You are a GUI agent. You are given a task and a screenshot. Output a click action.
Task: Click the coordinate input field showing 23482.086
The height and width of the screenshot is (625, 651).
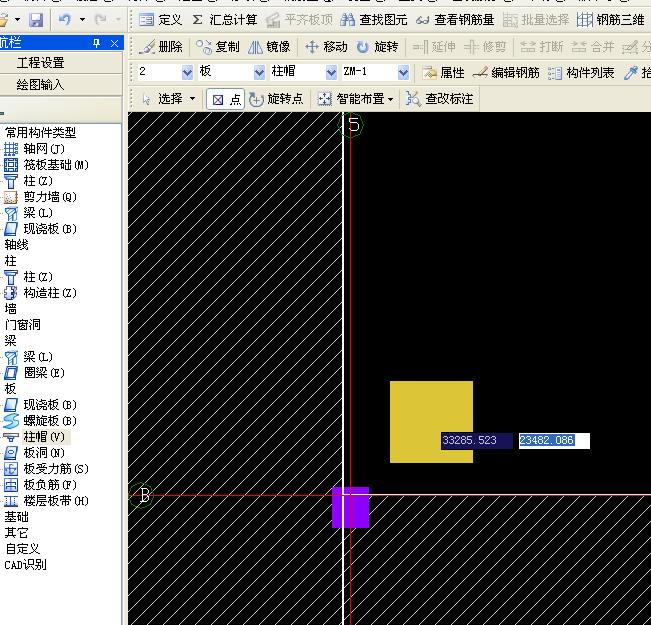(553, 441)
